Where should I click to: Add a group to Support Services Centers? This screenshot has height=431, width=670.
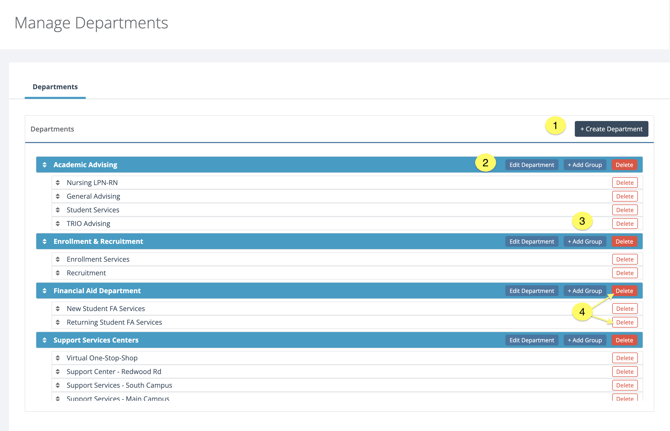pos(585,340)
